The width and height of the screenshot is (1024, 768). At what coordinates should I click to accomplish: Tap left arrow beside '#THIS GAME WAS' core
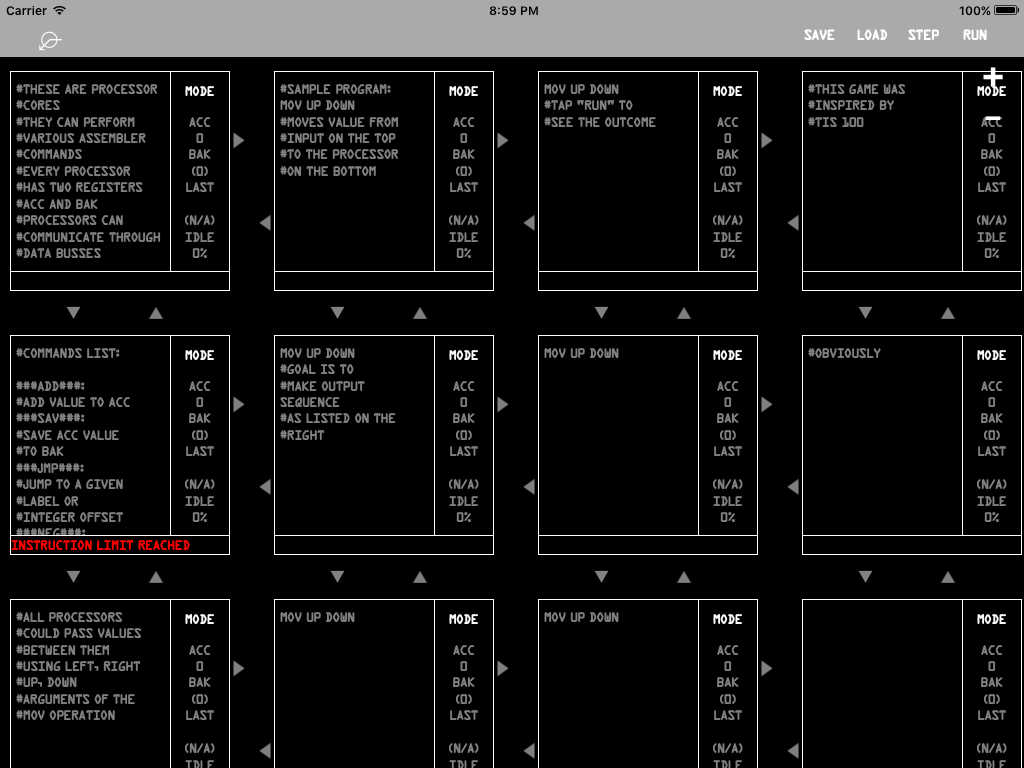pyautogui.click(x=793, y=223)
